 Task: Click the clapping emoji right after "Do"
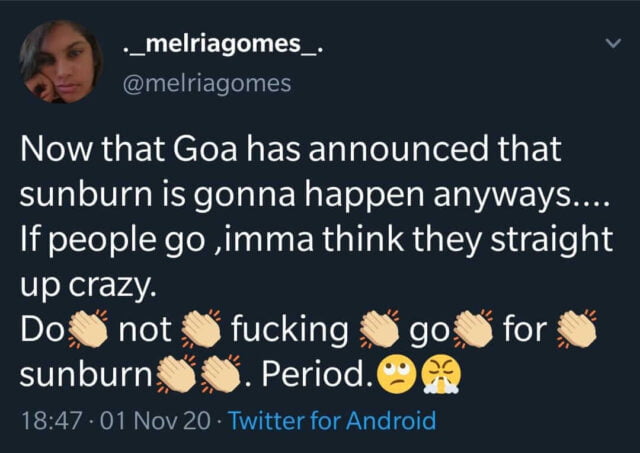89,331
